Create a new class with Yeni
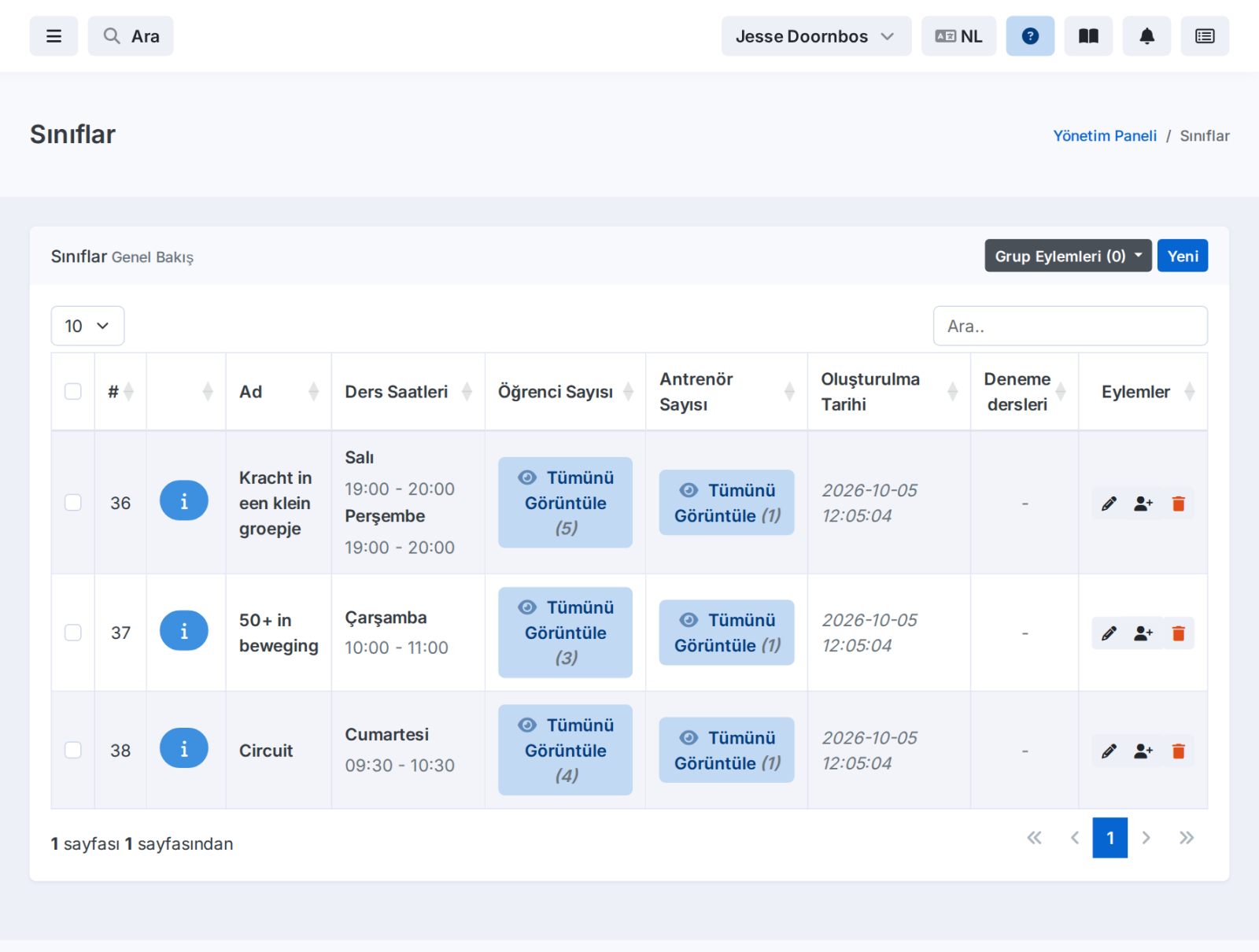 [1182, 256]
